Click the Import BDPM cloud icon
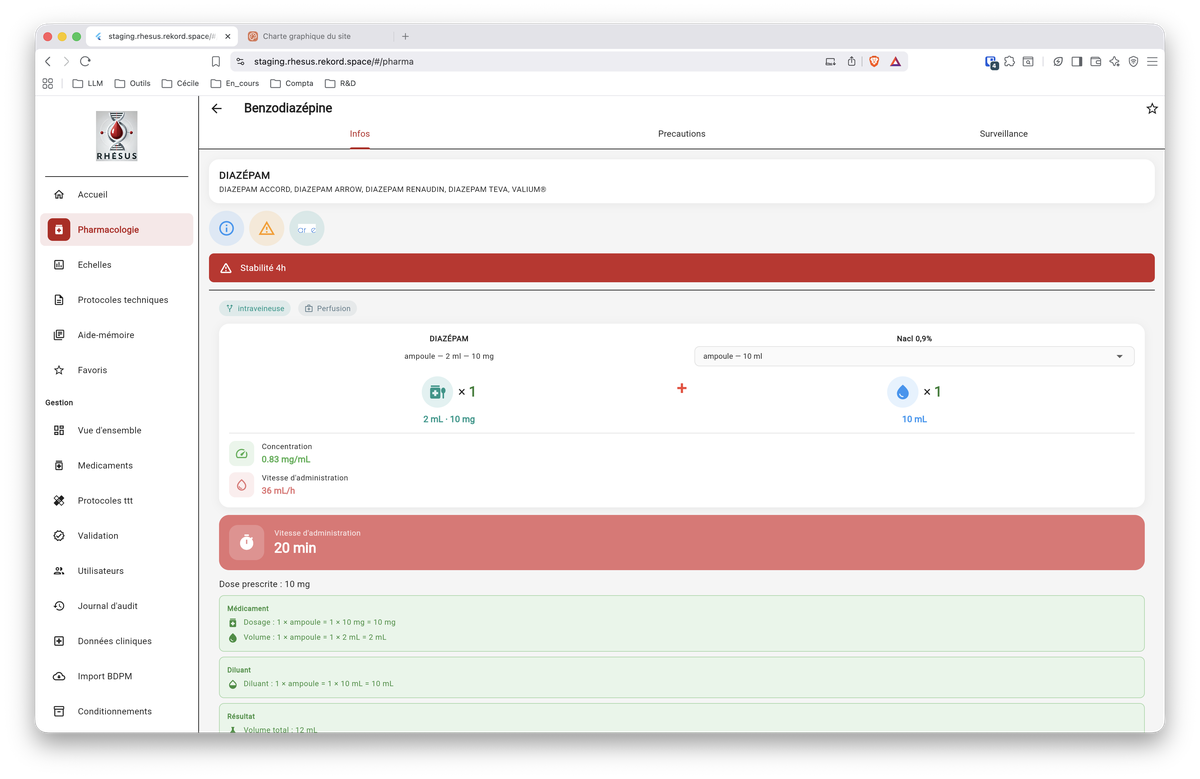This screenshot has width=1200, height=779. pos(59,676)
